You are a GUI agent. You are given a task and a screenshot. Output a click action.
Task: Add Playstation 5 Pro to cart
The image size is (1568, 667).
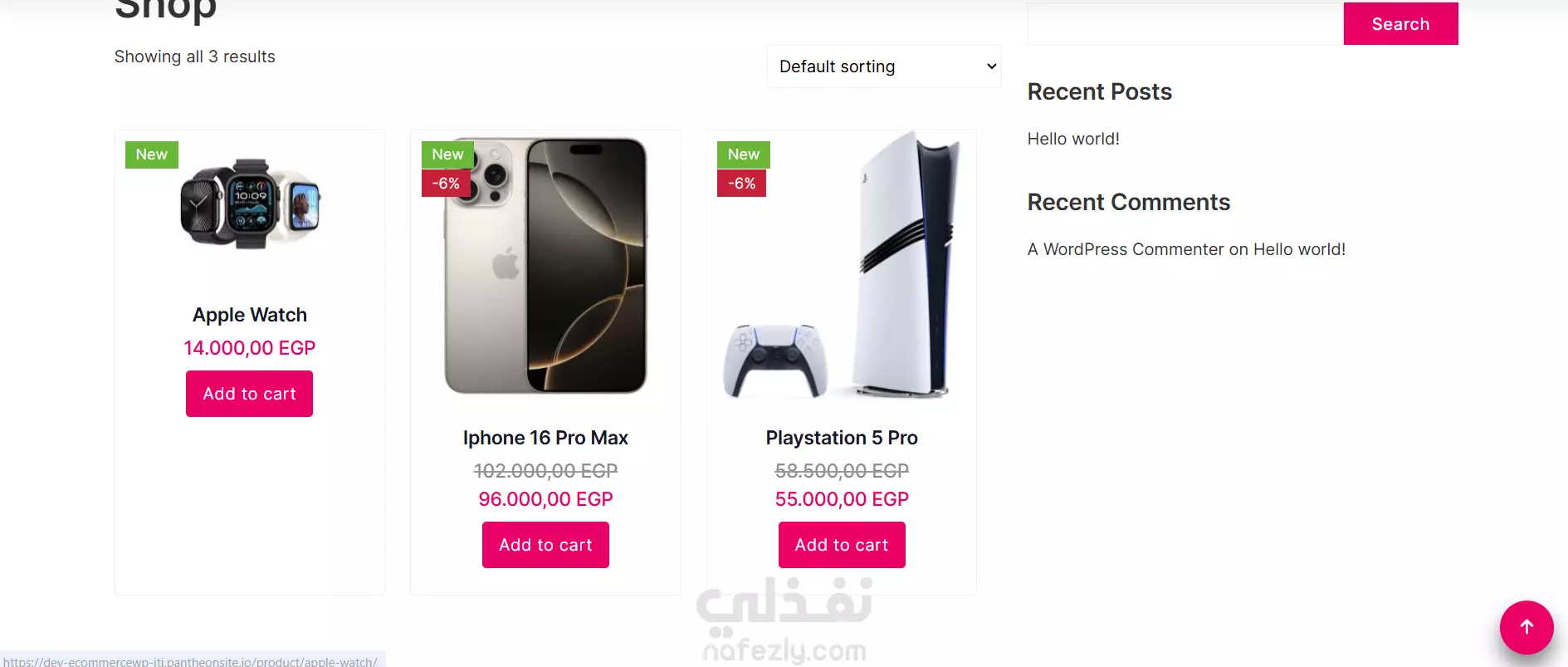(842, 545)
